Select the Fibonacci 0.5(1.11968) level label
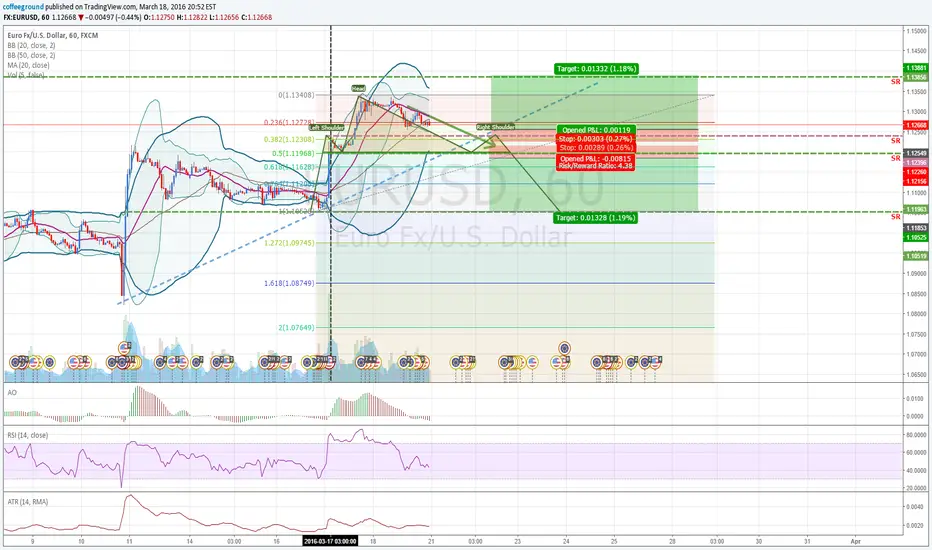Screen dimensions: 932x550 [x=294, y=153]
